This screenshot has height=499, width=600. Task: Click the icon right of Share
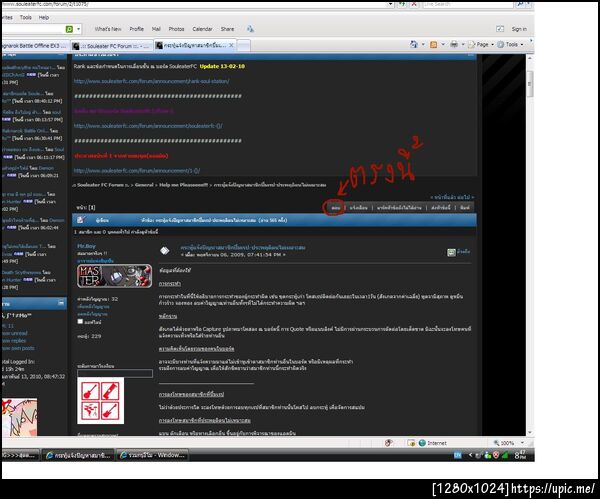(250, 29)
